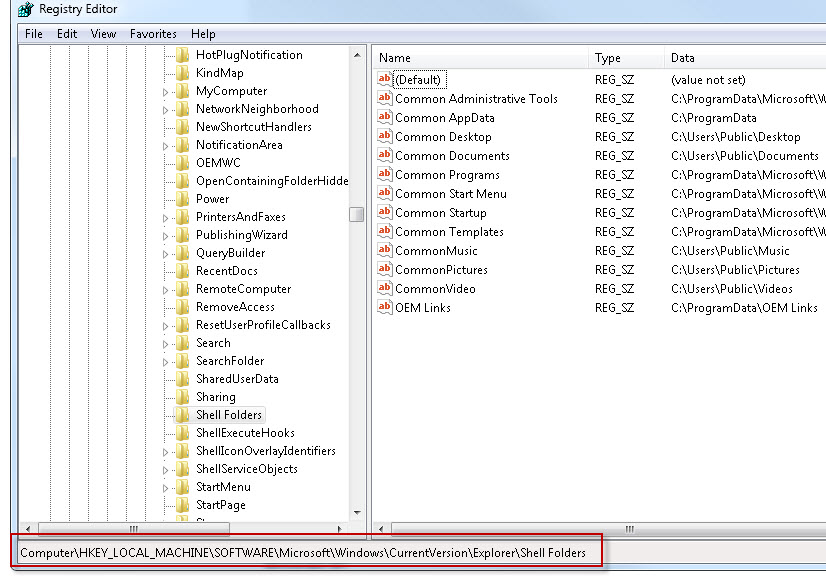Click the values pane scroll left arrow

point(381,529)
